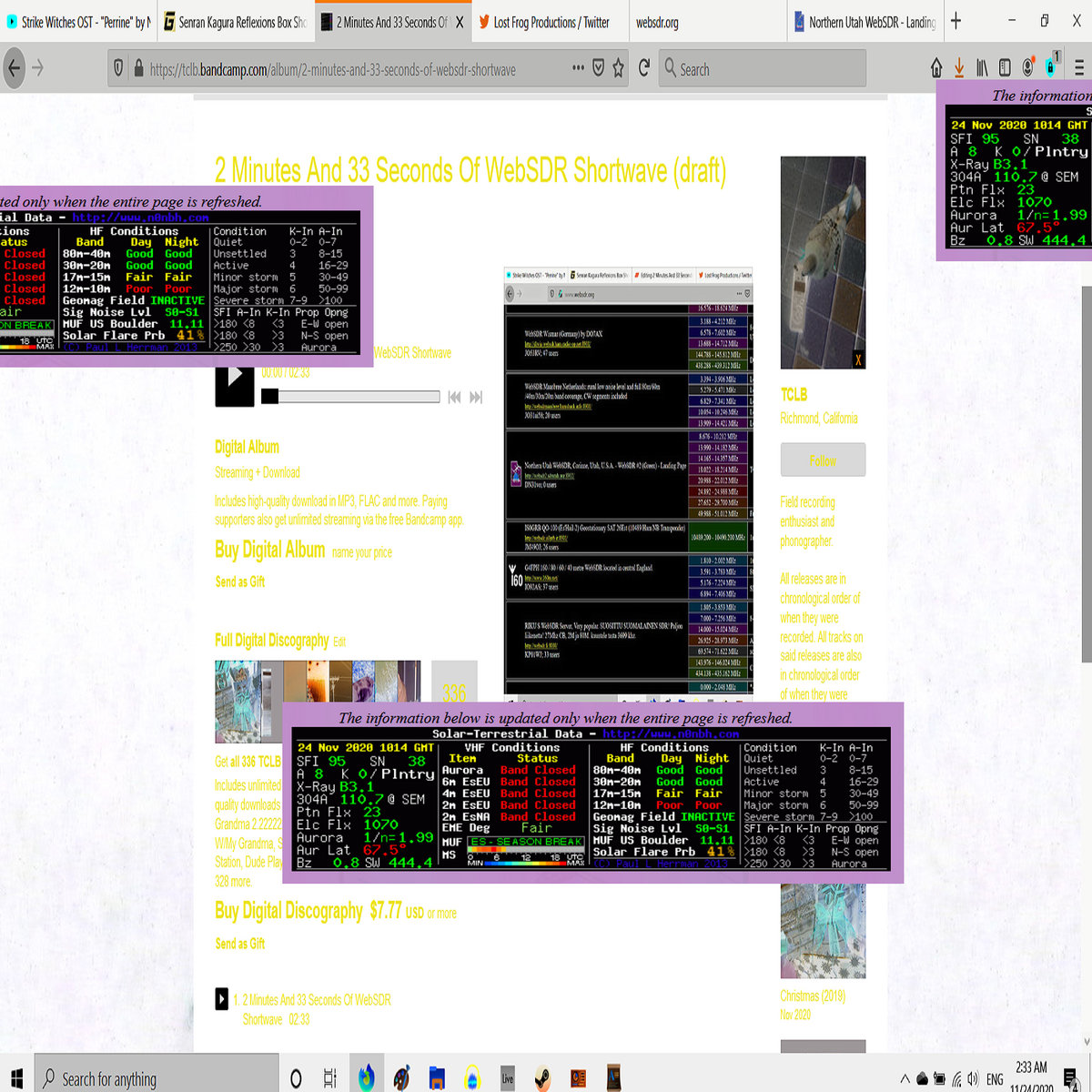Bookmark this page with the star icon
Screen dimensions: 1092x1092
pos(619,68)
